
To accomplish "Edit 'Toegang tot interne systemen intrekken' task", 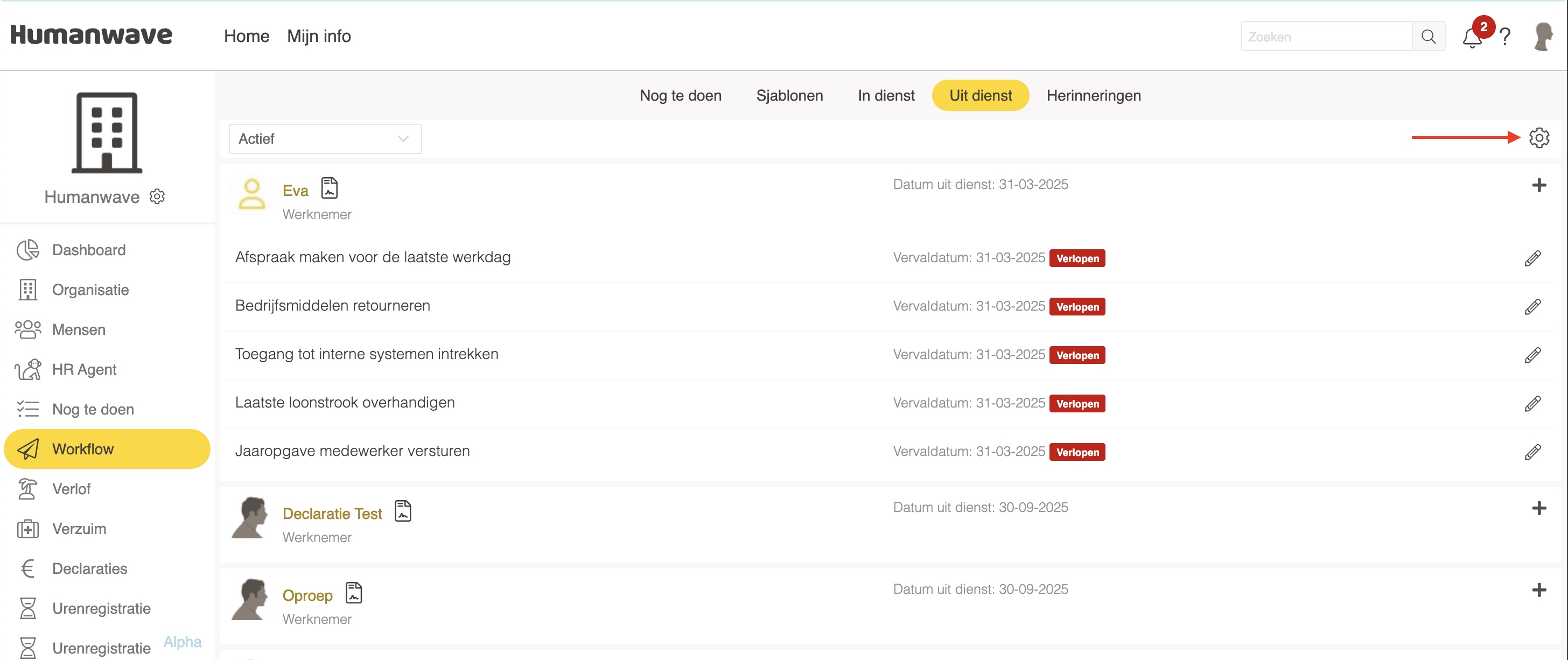I will coord(1532,355).
